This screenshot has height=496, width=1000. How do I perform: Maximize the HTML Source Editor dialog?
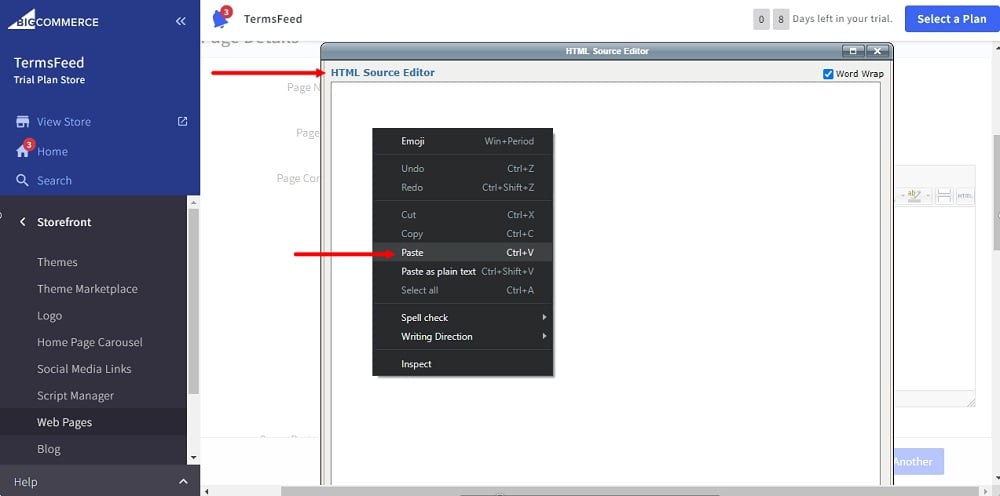853,51
